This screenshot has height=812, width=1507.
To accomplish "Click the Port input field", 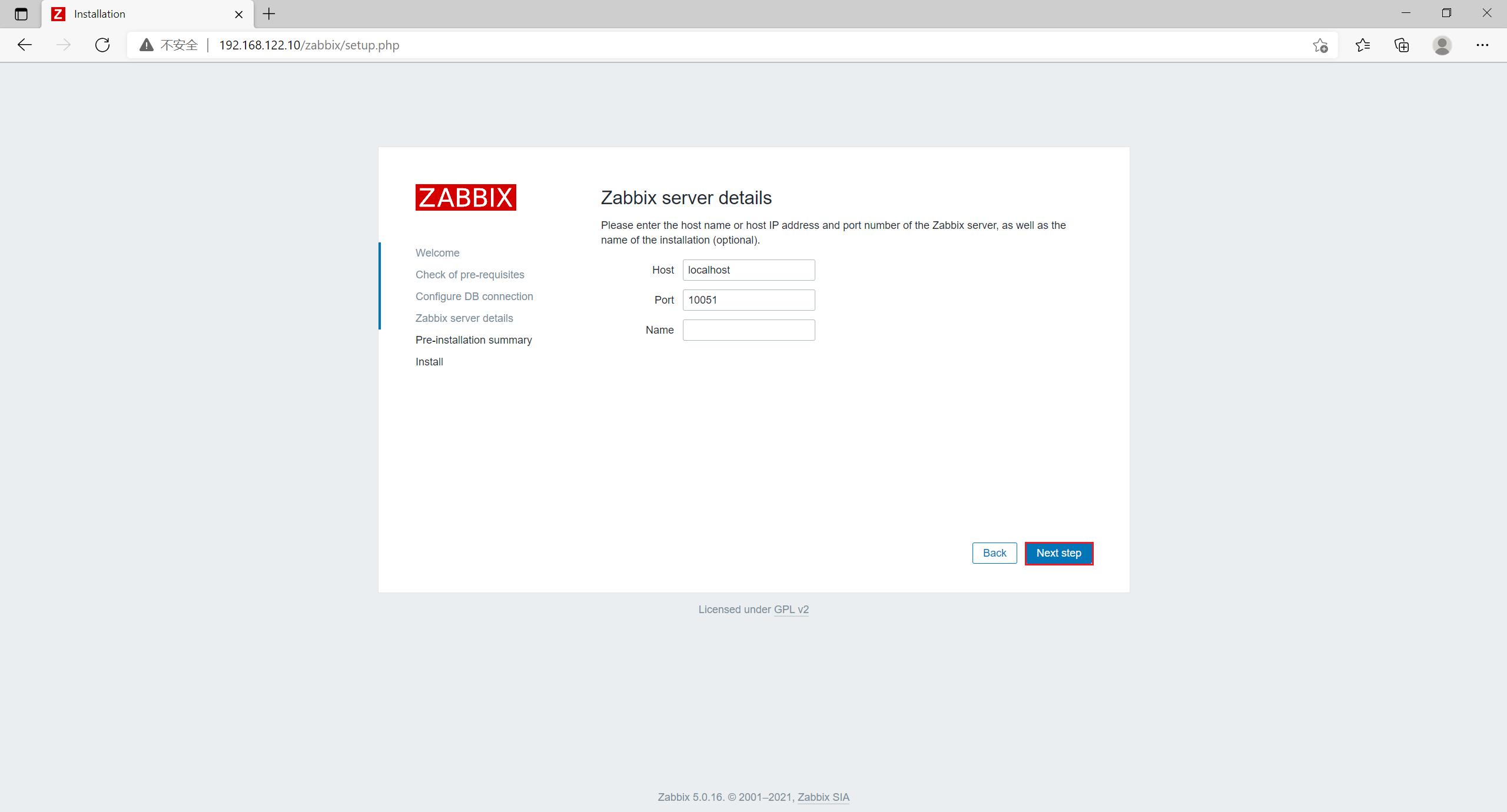I will coord(749,300).
